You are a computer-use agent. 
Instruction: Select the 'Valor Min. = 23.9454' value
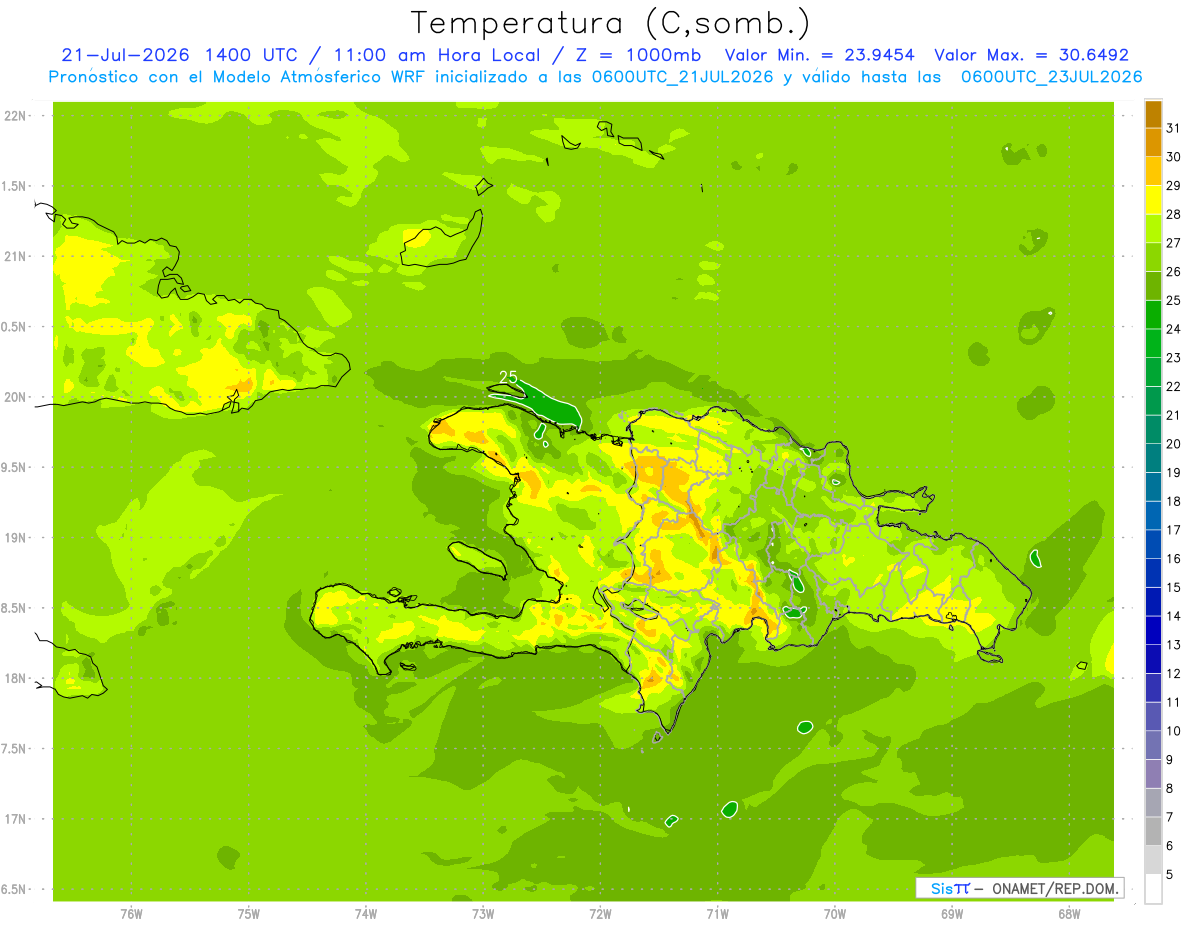click(x=819, y=55)
